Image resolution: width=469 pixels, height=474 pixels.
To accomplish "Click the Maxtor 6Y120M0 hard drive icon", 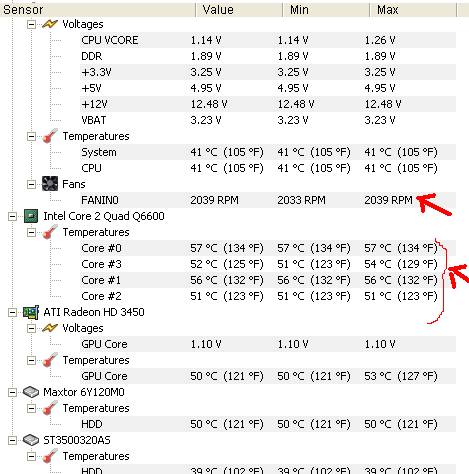I will [31, 392].
